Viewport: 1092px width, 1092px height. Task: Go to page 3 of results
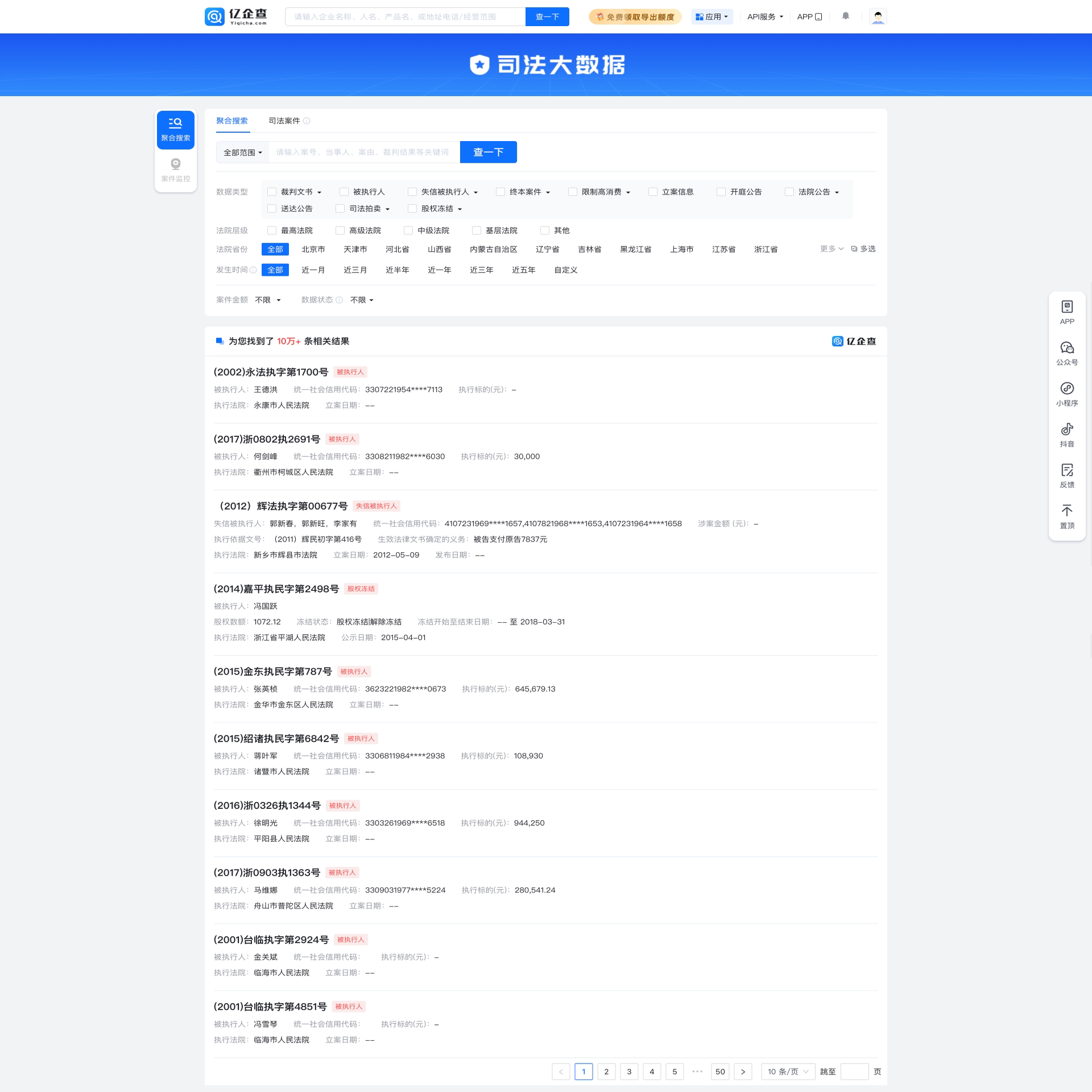point(629,1072)
